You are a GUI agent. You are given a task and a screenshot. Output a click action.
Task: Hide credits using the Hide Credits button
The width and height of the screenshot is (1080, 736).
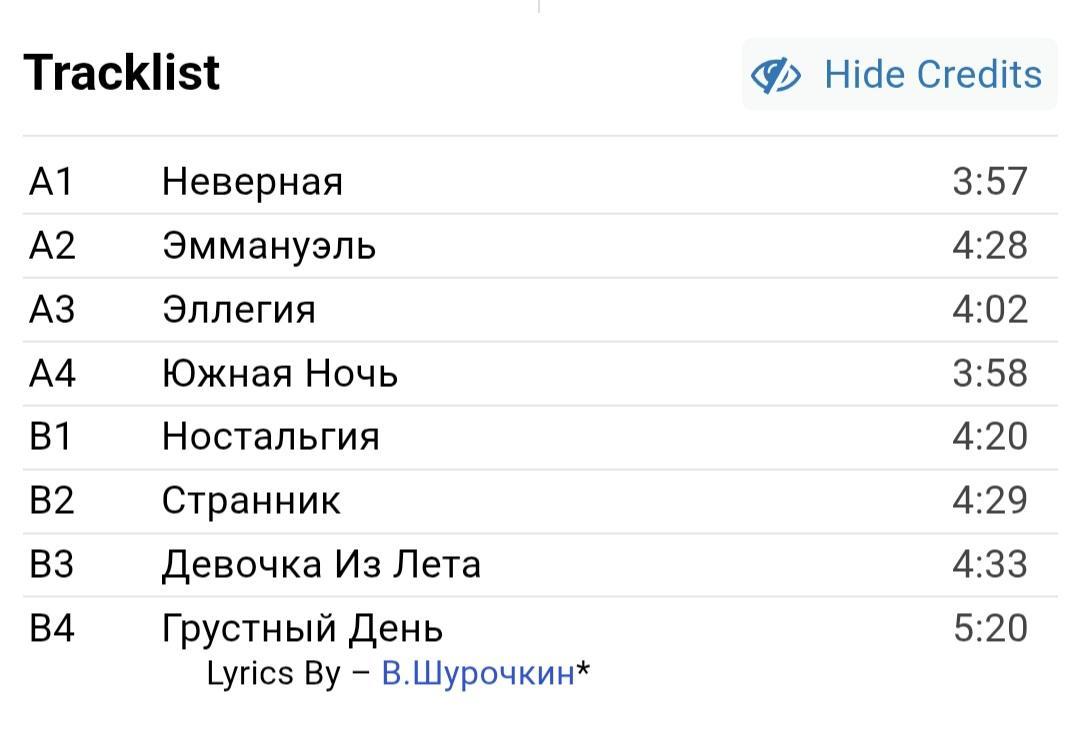(900, 74)
